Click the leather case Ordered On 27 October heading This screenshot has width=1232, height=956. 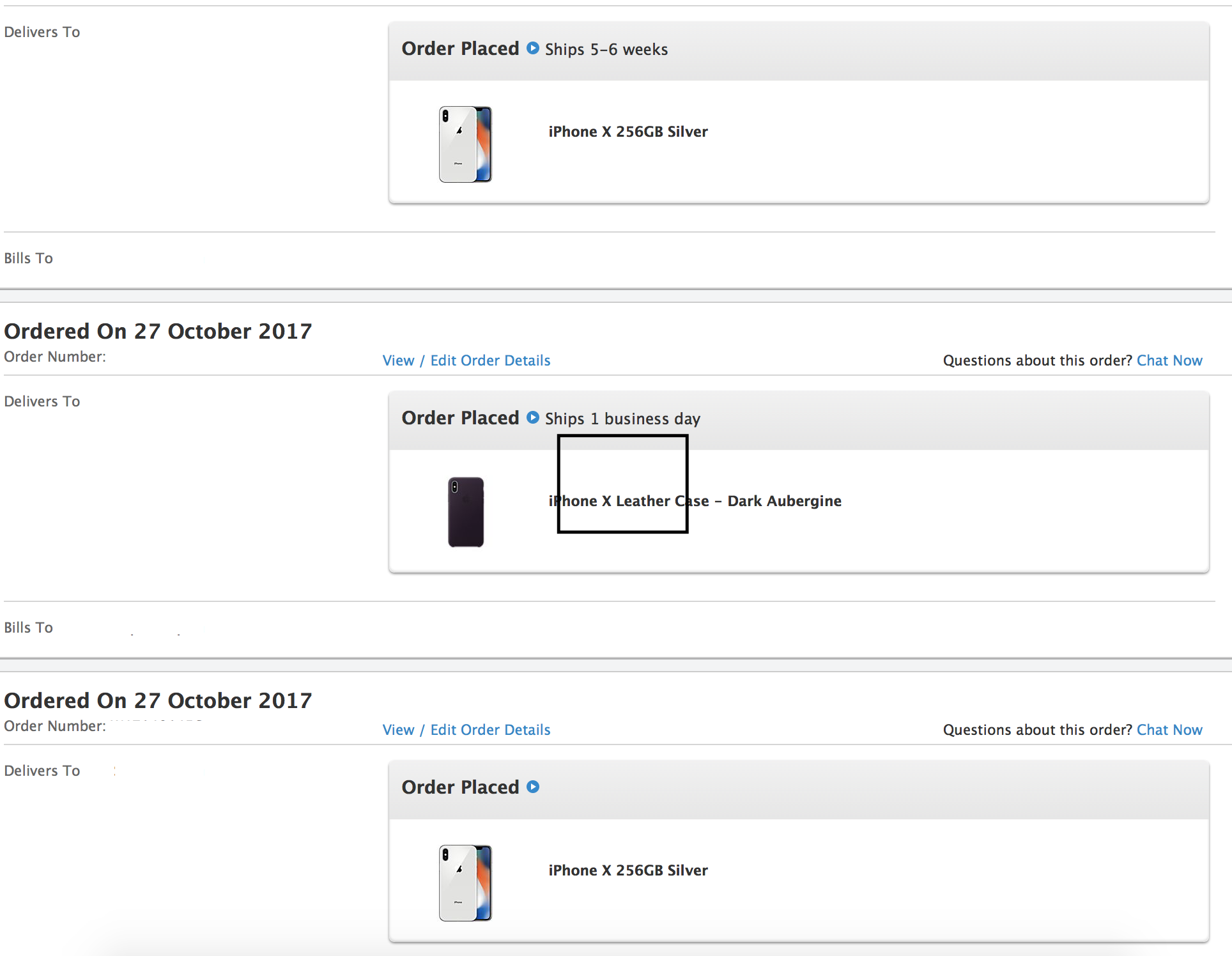(158, 331)
